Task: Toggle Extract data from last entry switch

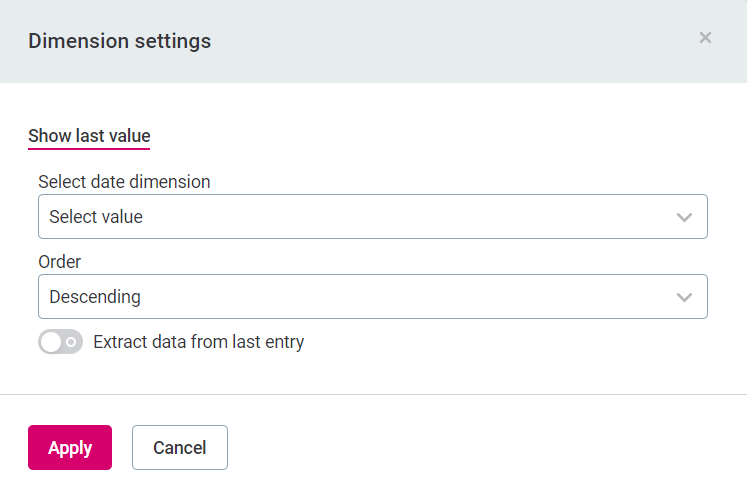Action: pos(60,342)
